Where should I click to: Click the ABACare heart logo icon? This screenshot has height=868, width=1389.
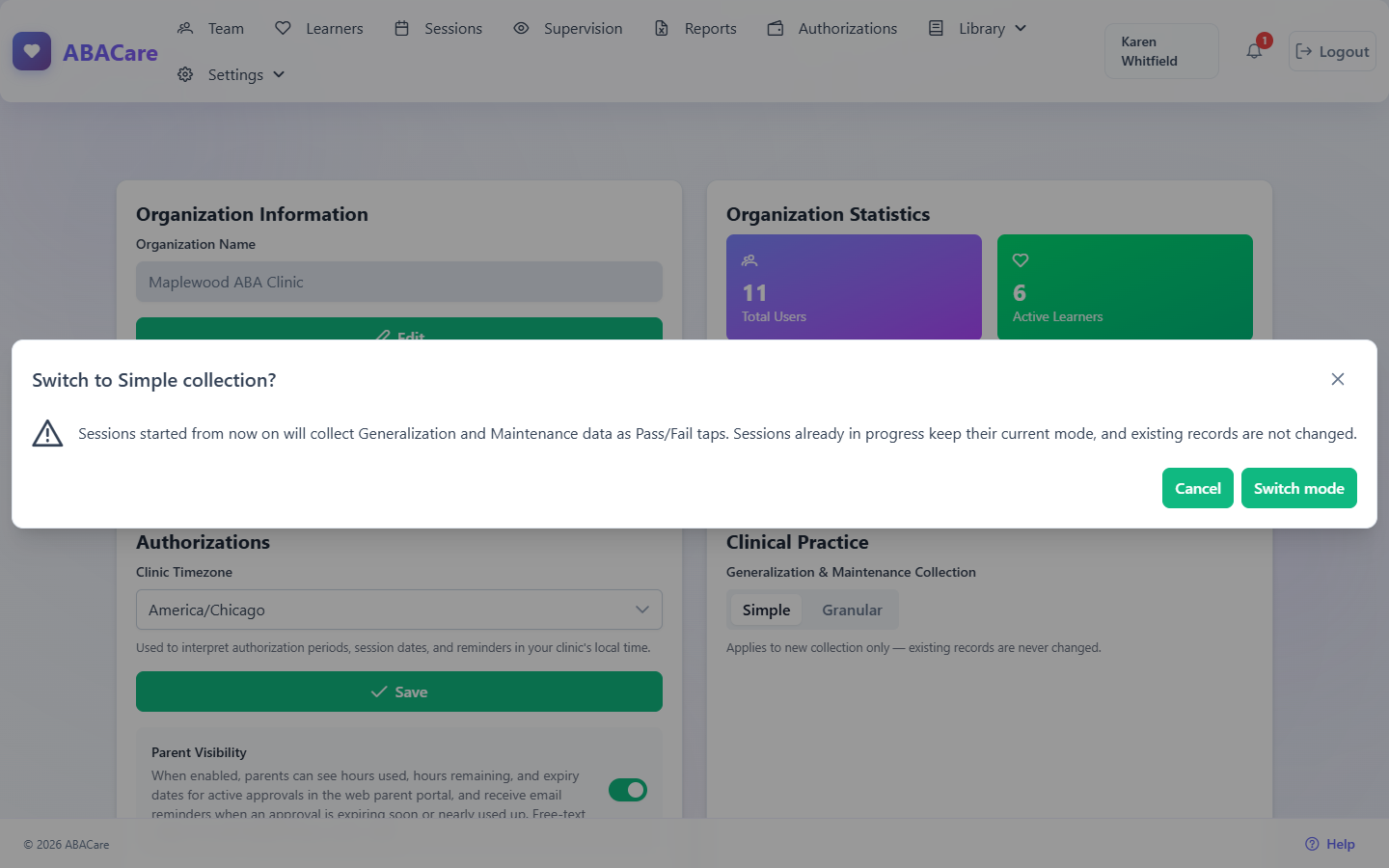pos(32,51)
